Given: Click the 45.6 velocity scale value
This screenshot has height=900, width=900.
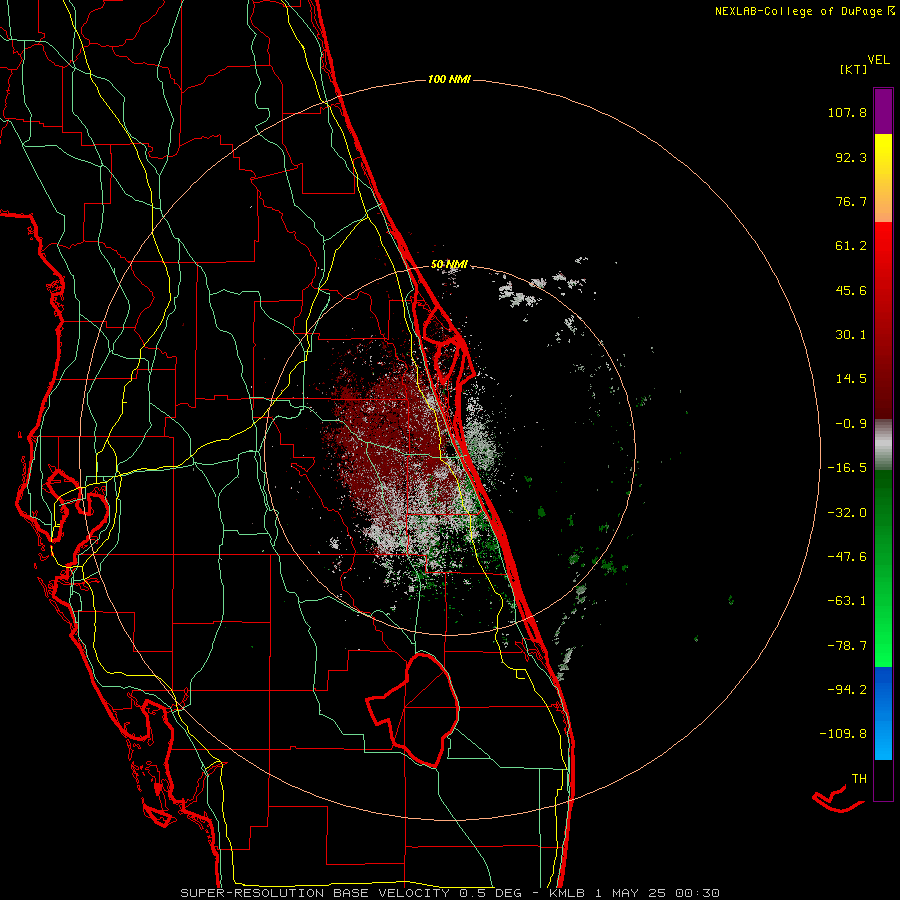Looking at the screenshot, I should pyautogui.click(x=851, y=290).
